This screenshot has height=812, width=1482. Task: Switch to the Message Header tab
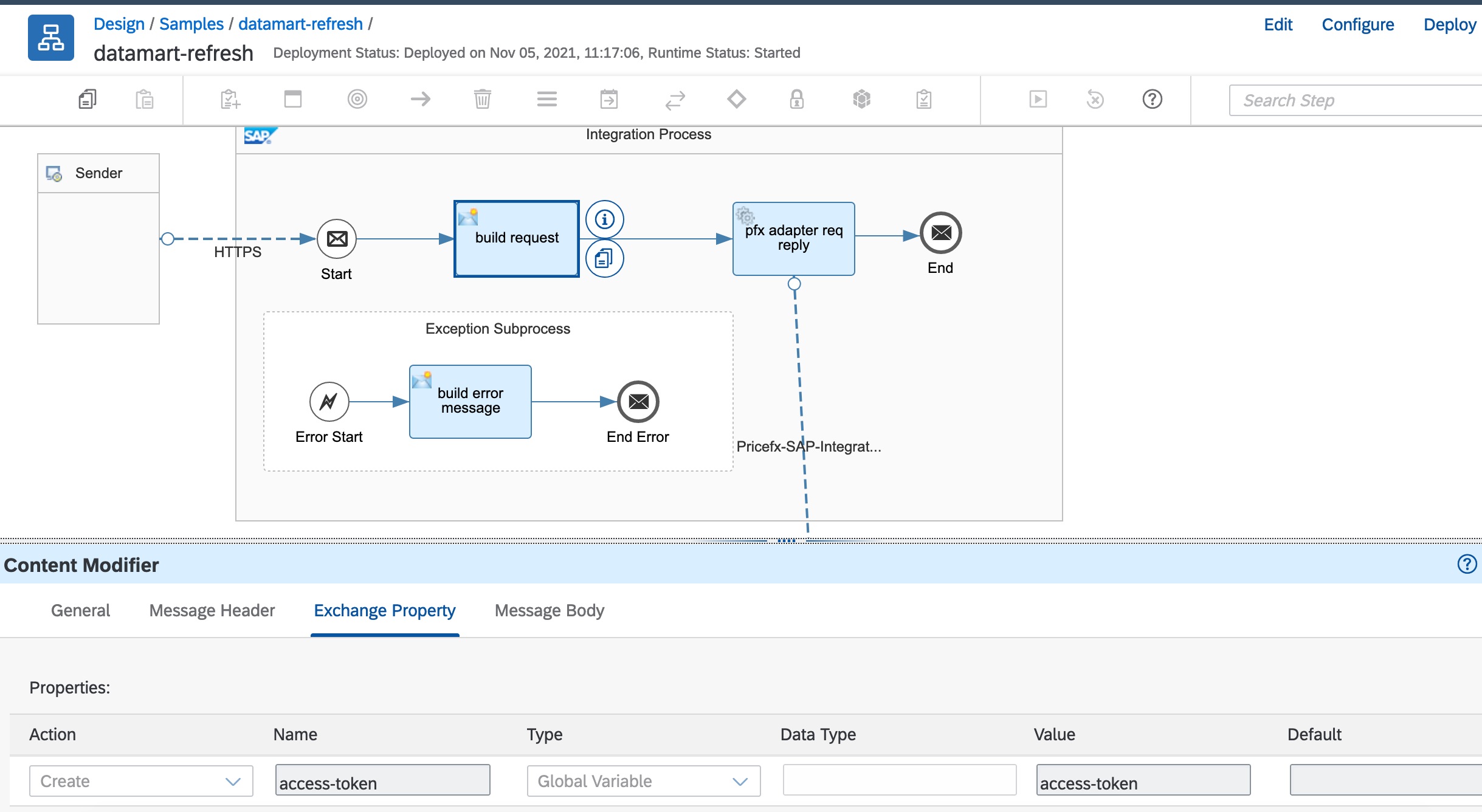tap(212, 610)
